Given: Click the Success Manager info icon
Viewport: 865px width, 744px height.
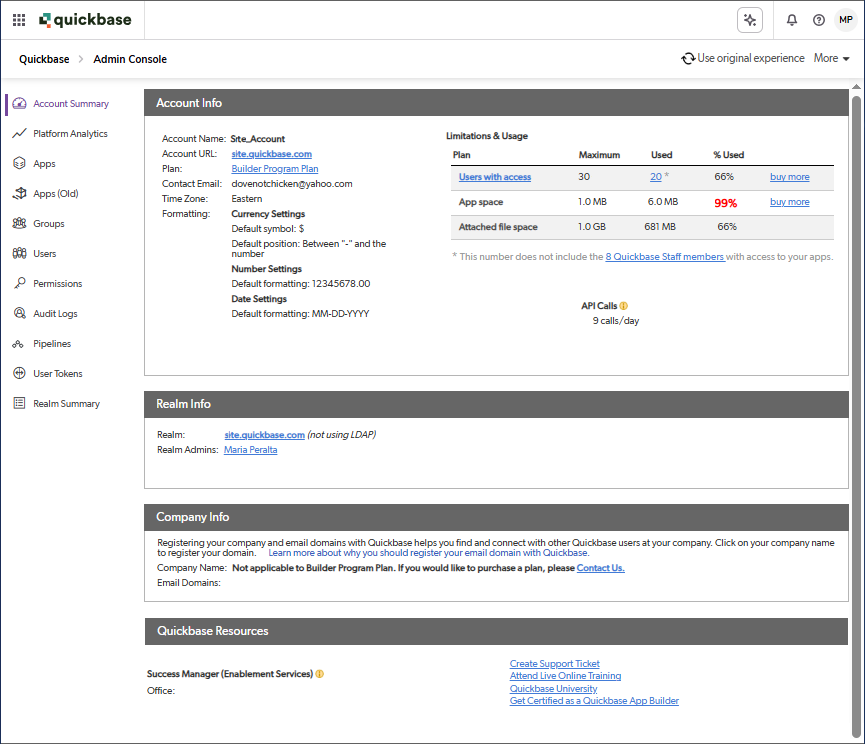Looking at the screenshot, I should 320,674.
